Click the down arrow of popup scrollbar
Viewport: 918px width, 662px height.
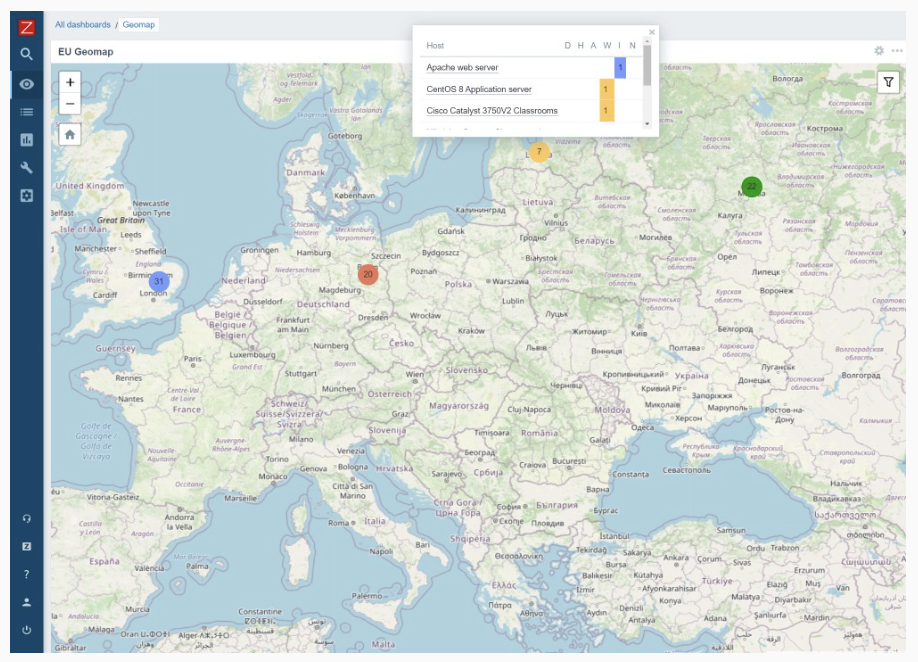point(647,123)
